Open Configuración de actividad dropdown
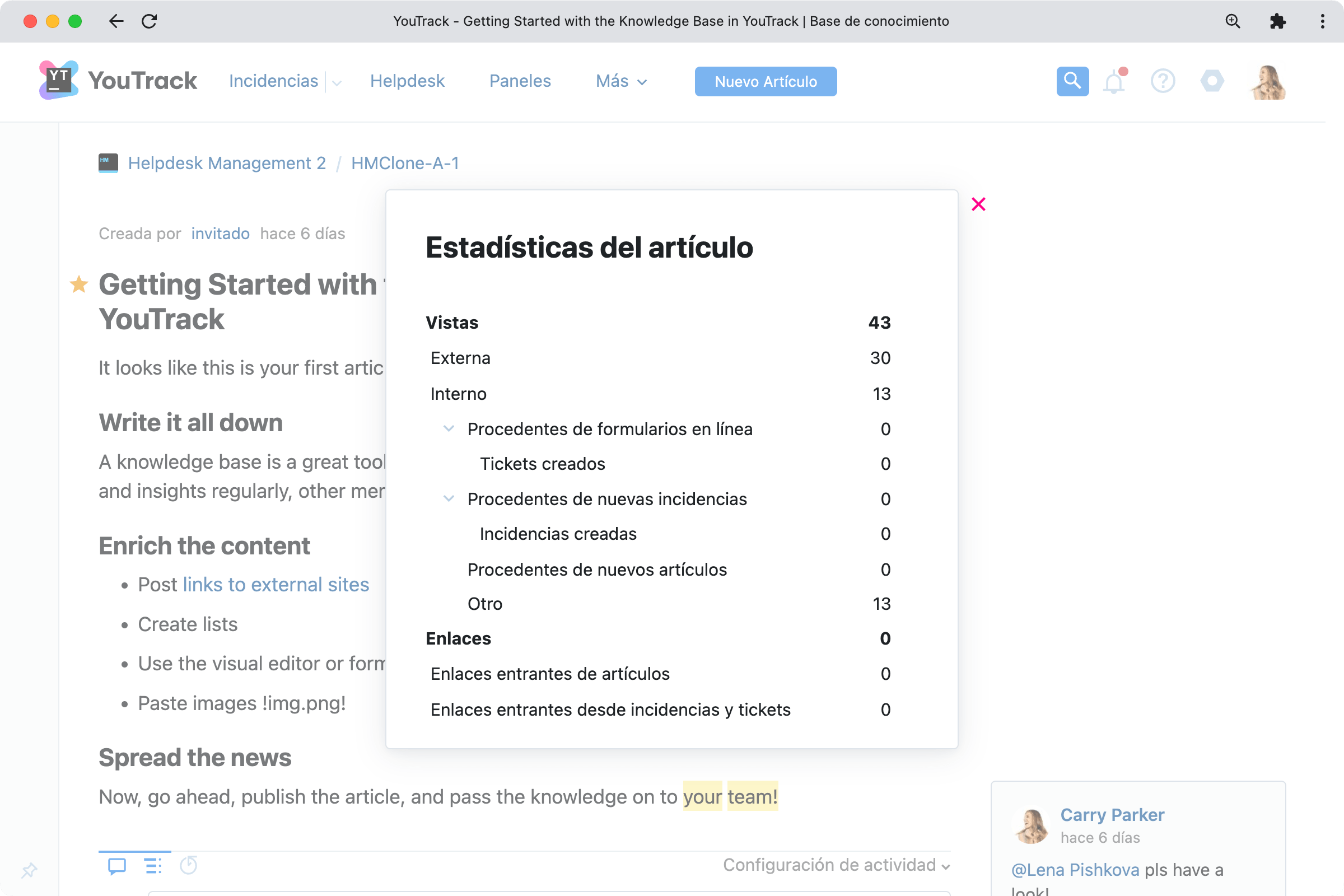Screen dimensions: 1344x896 click(836, 865)
